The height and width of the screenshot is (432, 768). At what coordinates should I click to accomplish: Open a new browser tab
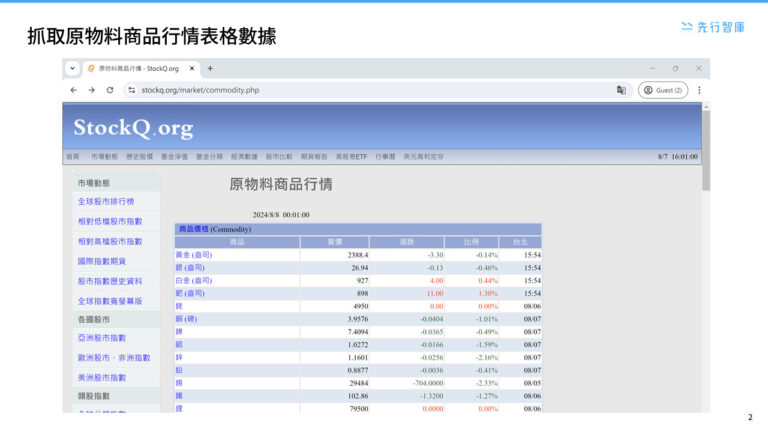(210, 68)
